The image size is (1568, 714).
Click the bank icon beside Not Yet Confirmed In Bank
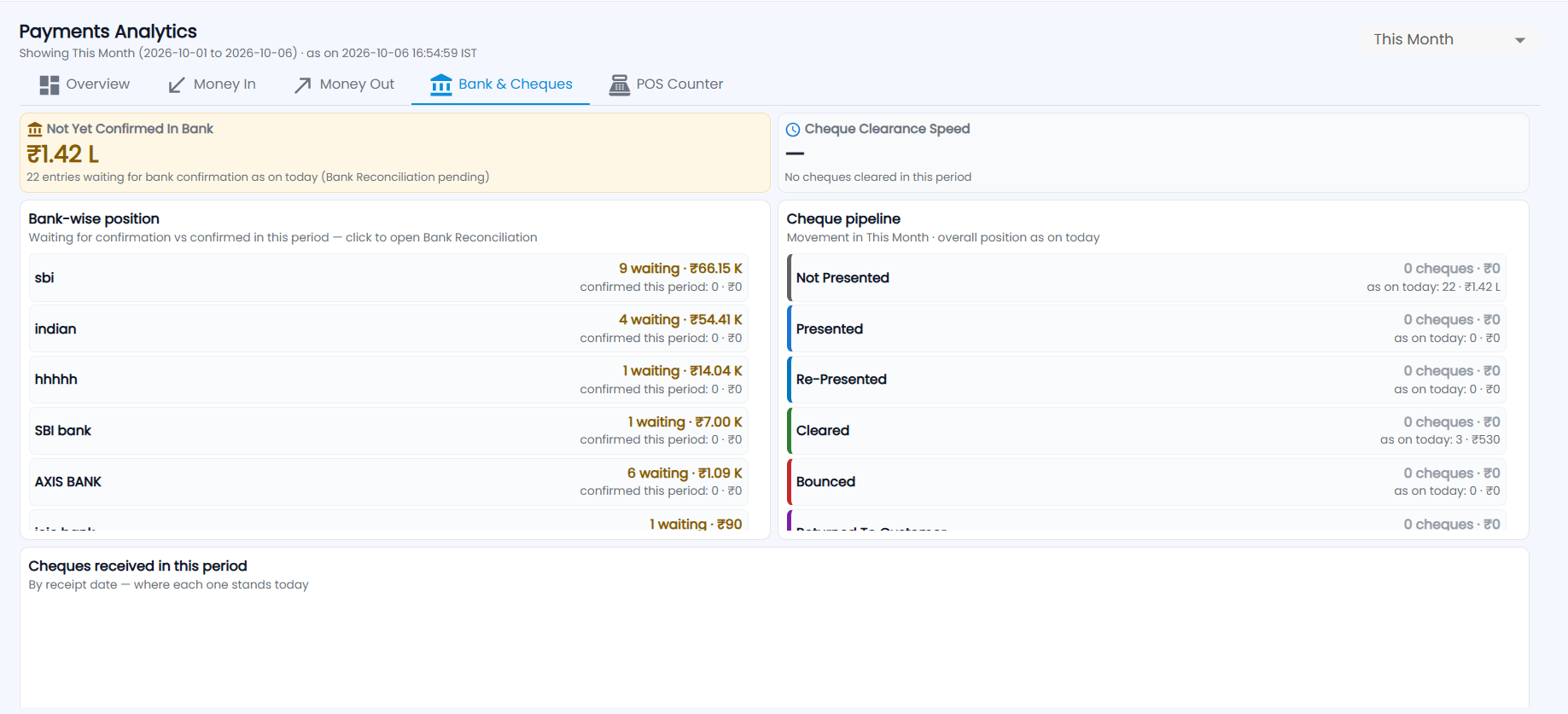pos(35,130)
